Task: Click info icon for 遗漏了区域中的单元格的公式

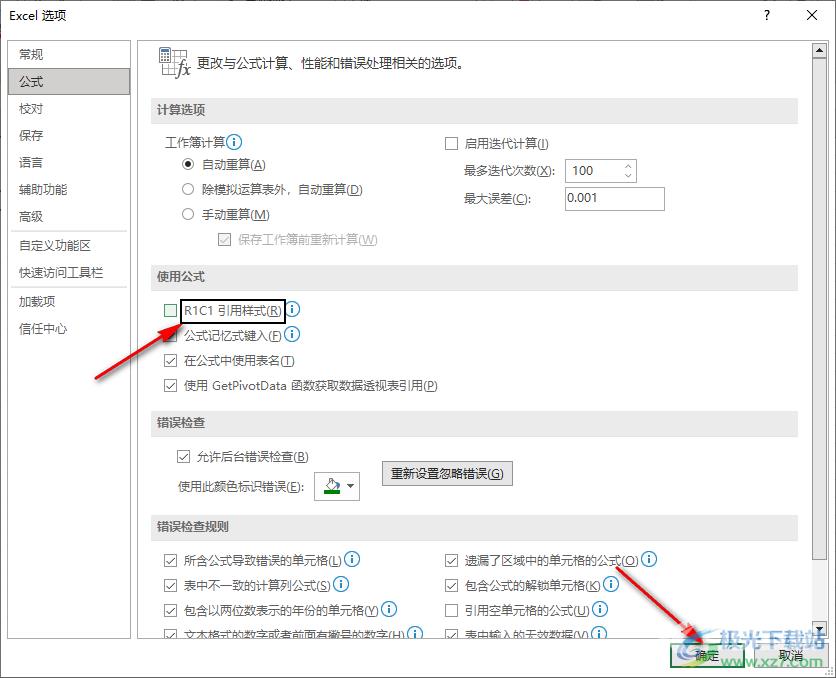Action: (x=649, y=559)
